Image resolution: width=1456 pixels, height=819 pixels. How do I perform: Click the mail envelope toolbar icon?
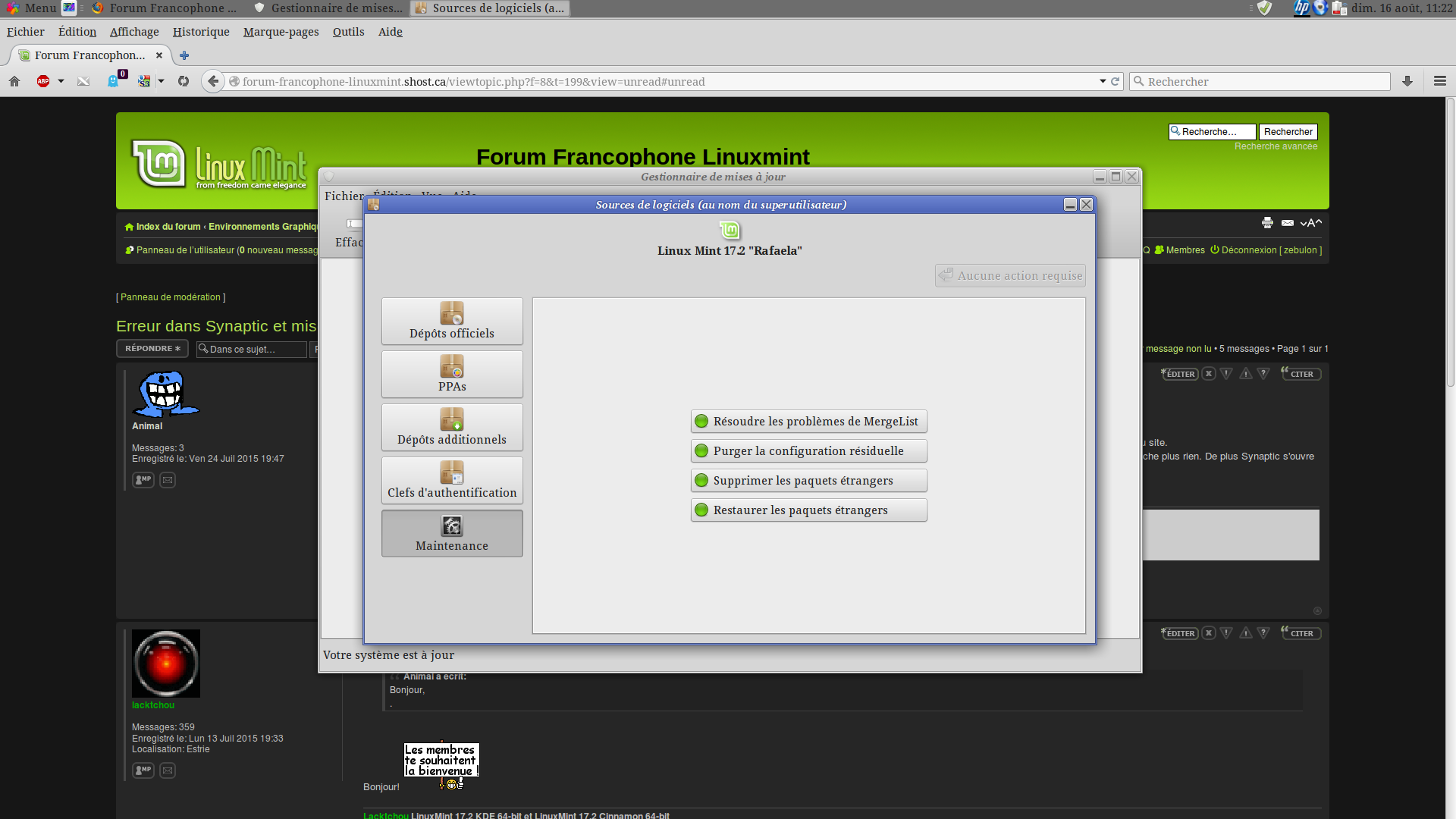point(83,81)
